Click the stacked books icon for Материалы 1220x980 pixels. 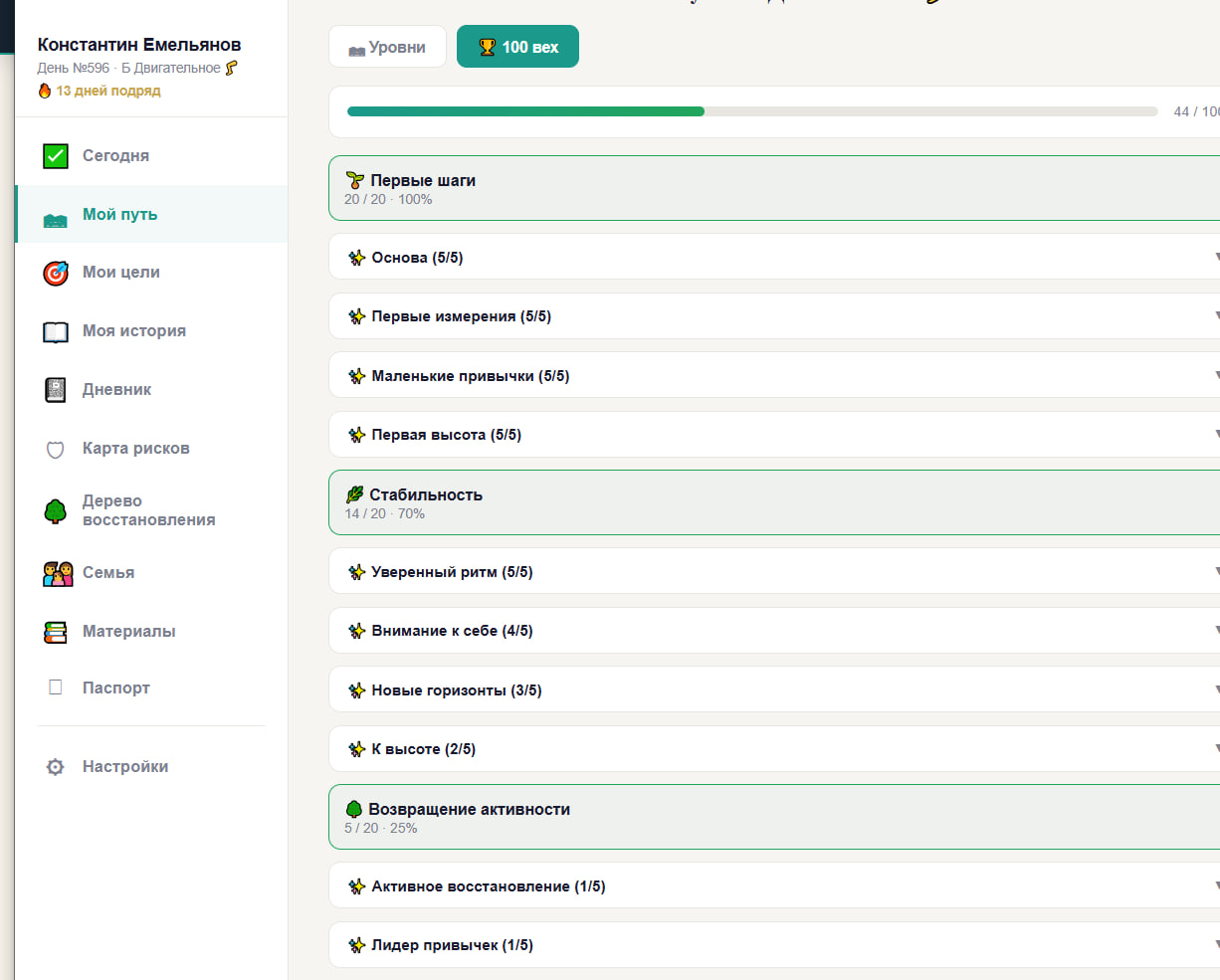(x=56, y=632)
